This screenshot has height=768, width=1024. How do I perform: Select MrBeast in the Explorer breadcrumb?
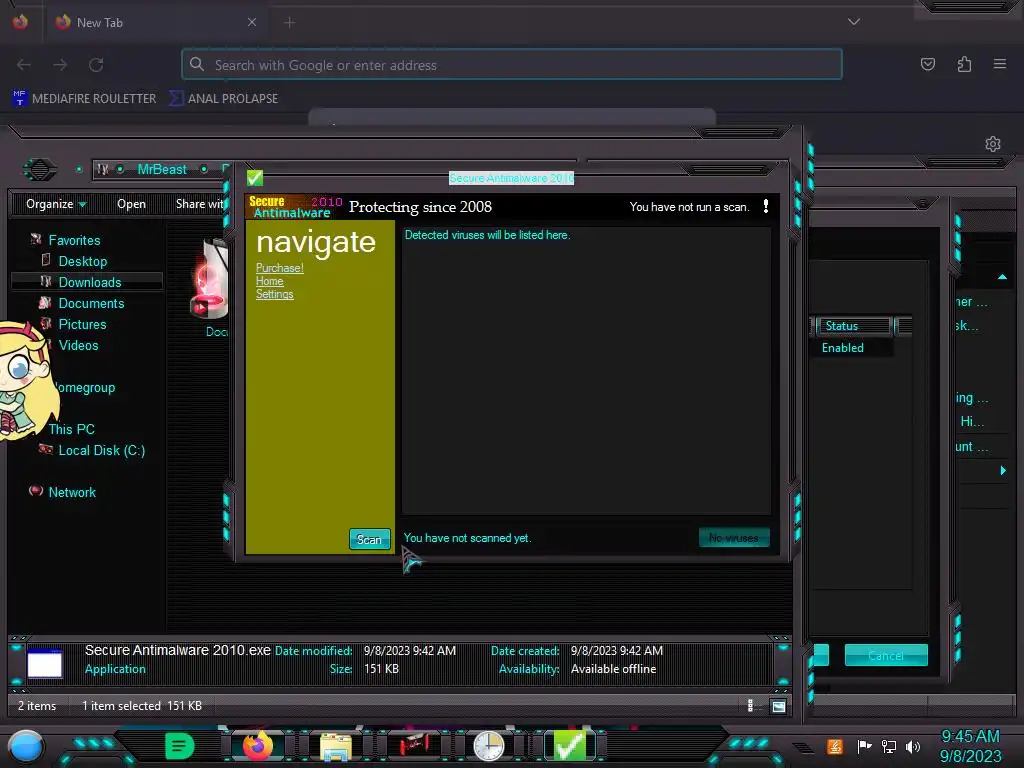(162, 170)
